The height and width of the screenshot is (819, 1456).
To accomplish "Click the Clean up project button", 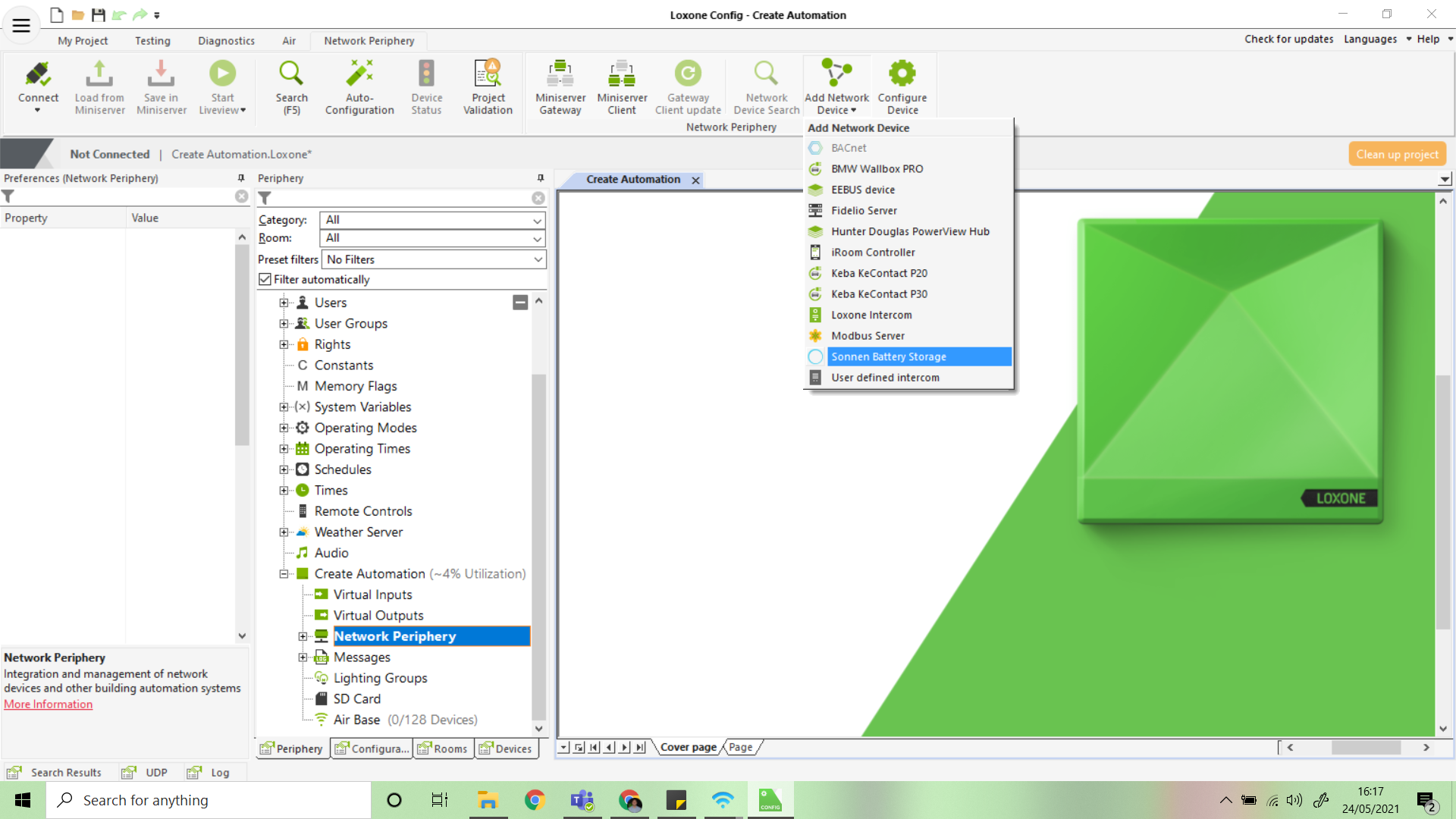I will (x=1397, y=154).
